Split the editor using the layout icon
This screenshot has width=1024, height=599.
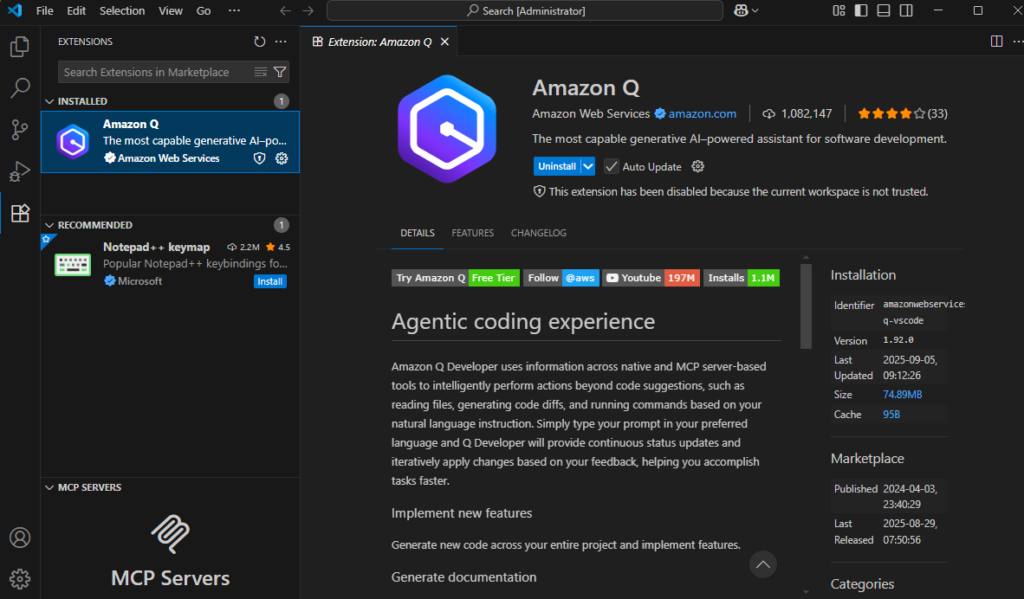996,41
